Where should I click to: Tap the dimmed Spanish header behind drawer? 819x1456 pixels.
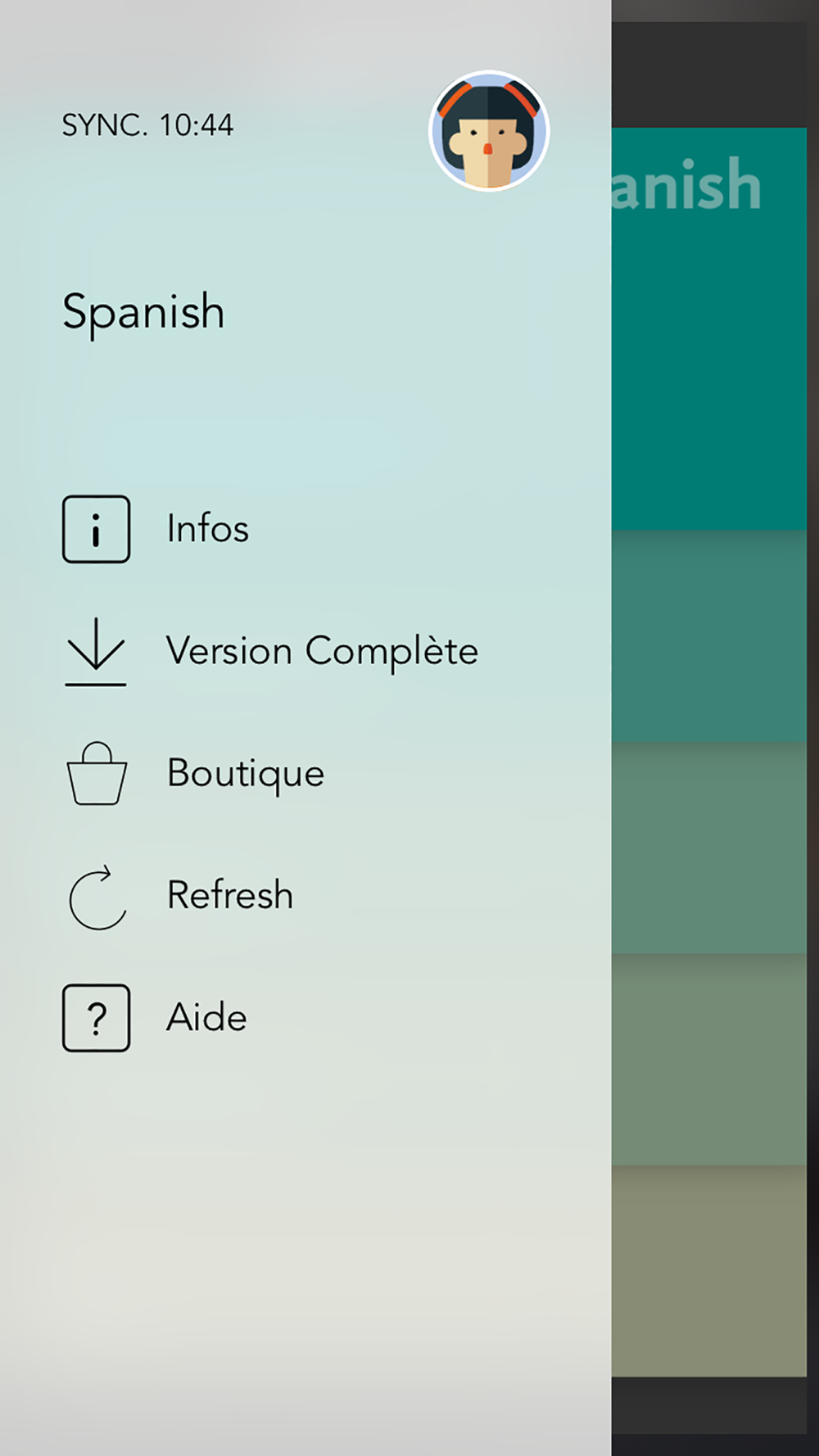tap(686, 185)
